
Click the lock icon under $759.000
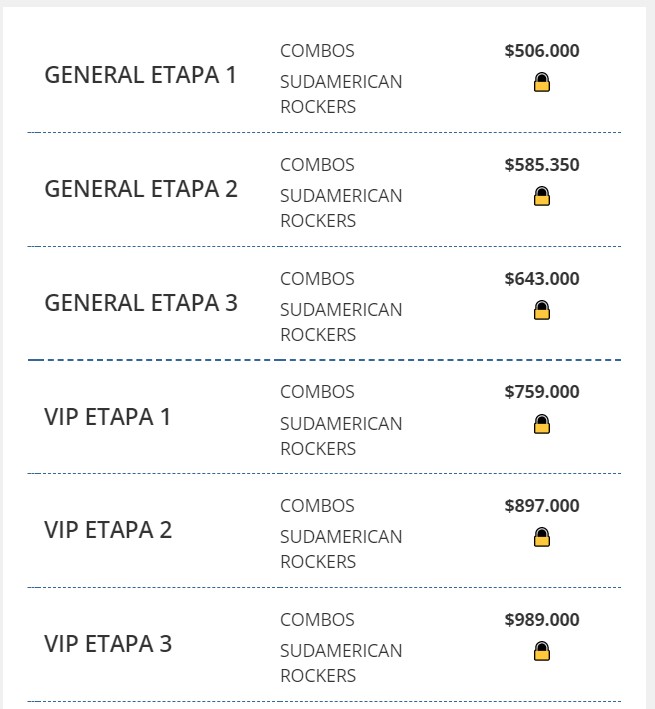pos(542,424)
